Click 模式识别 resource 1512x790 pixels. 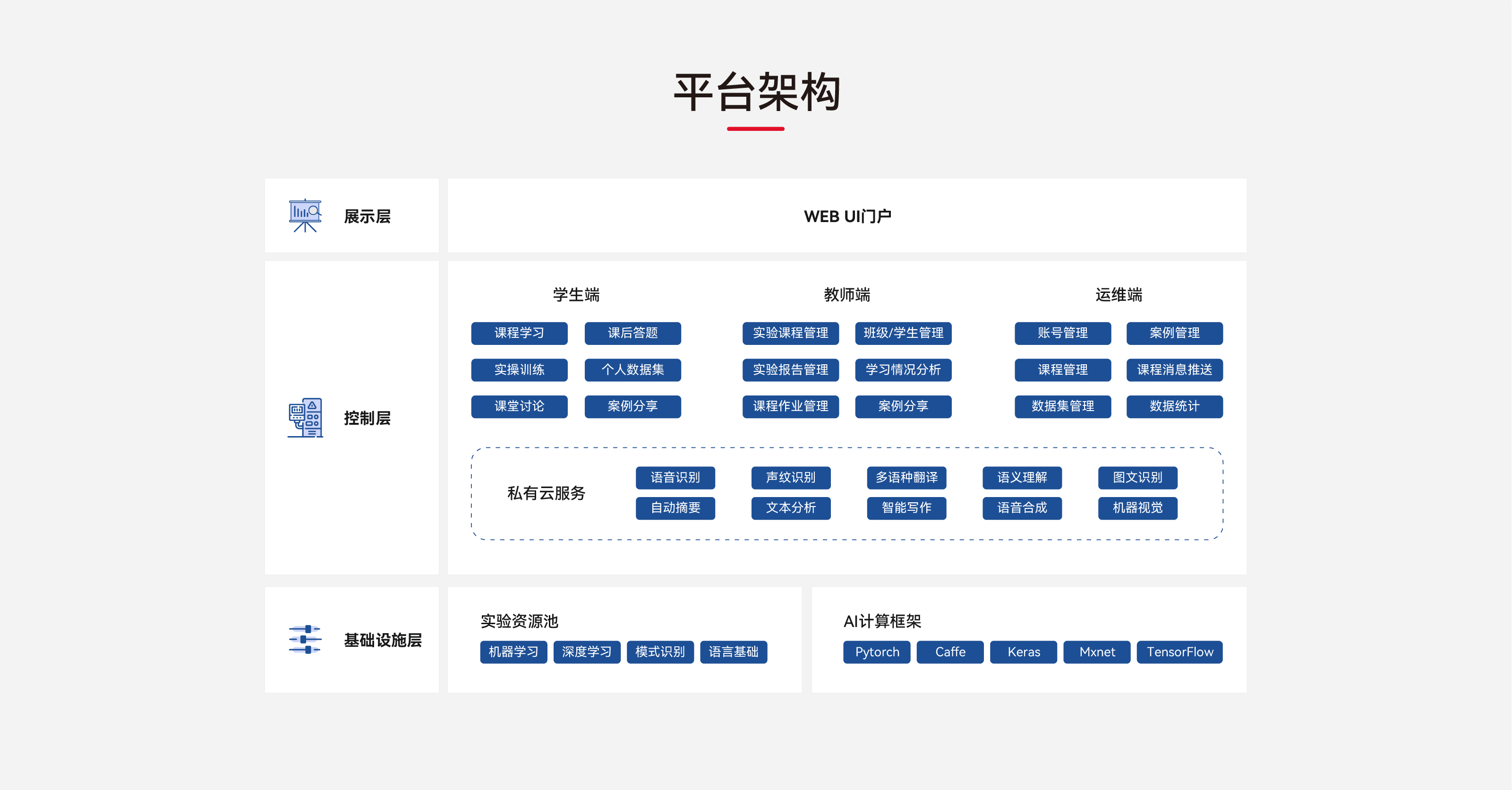pyautogui.click(x=660, y=652)
